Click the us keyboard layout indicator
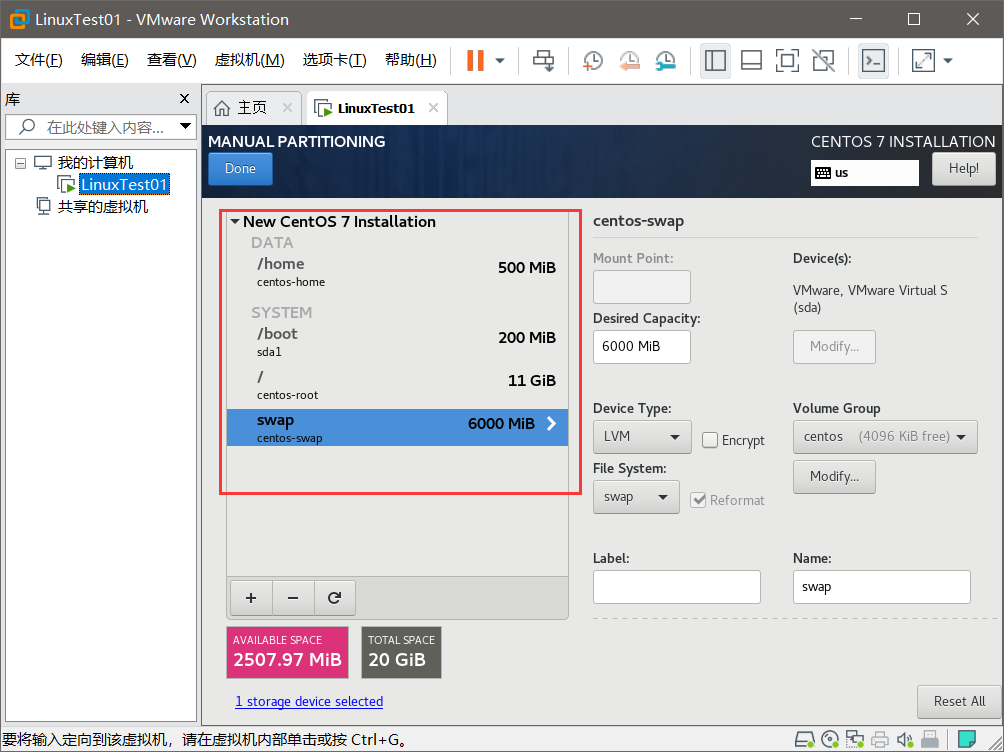 (x=864, y=173)
